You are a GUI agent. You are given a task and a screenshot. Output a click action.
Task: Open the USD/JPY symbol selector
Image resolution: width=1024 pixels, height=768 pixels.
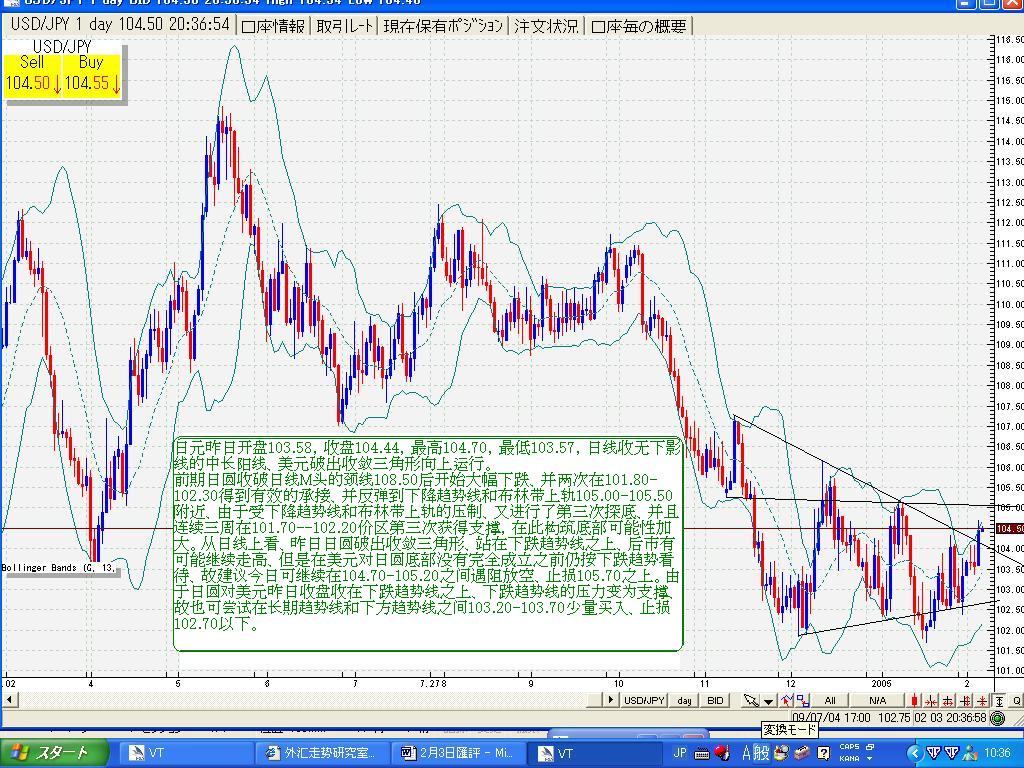point(644,701)
